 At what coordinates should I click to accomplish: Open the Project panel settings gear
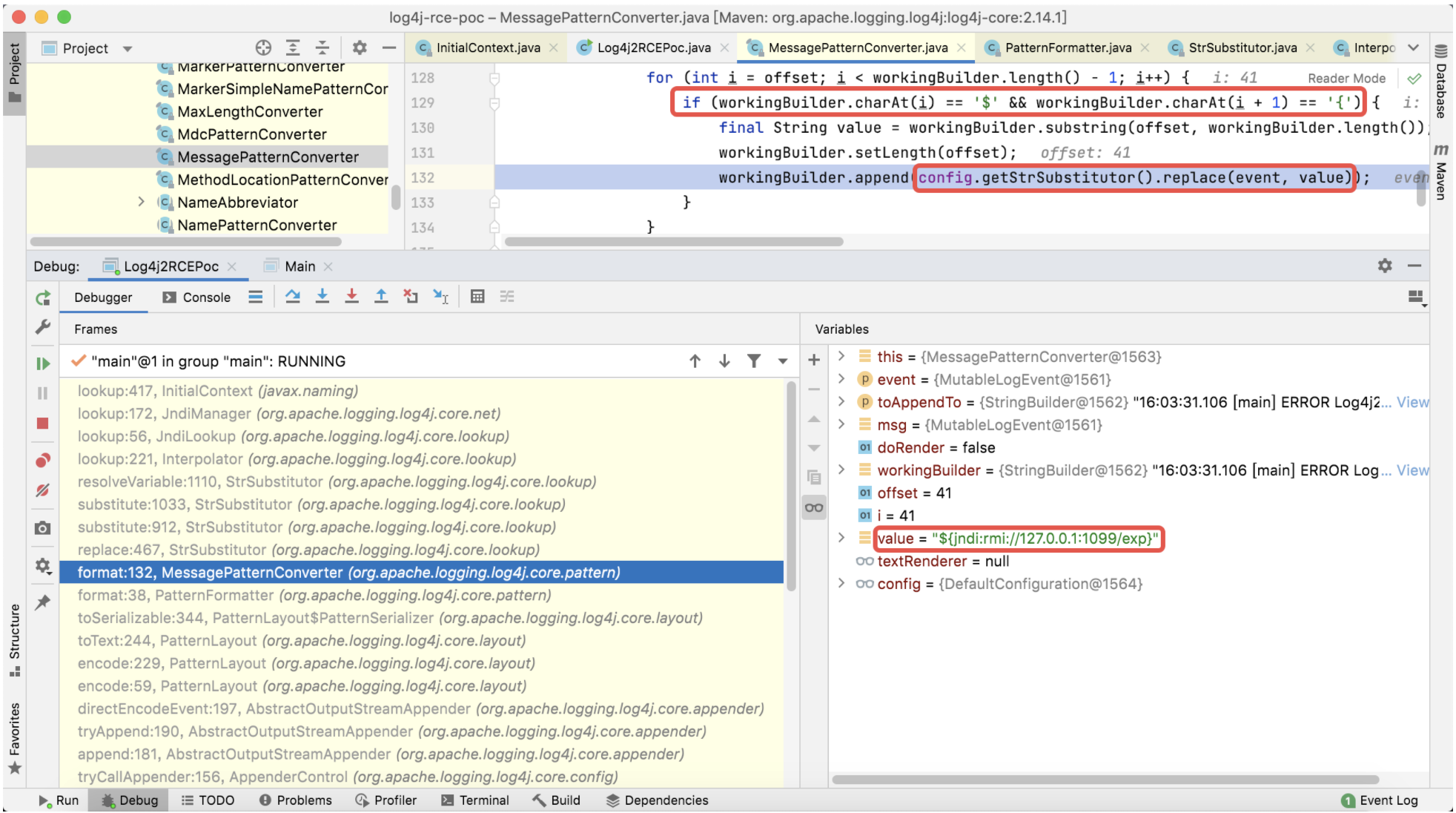tap(360, 47)
